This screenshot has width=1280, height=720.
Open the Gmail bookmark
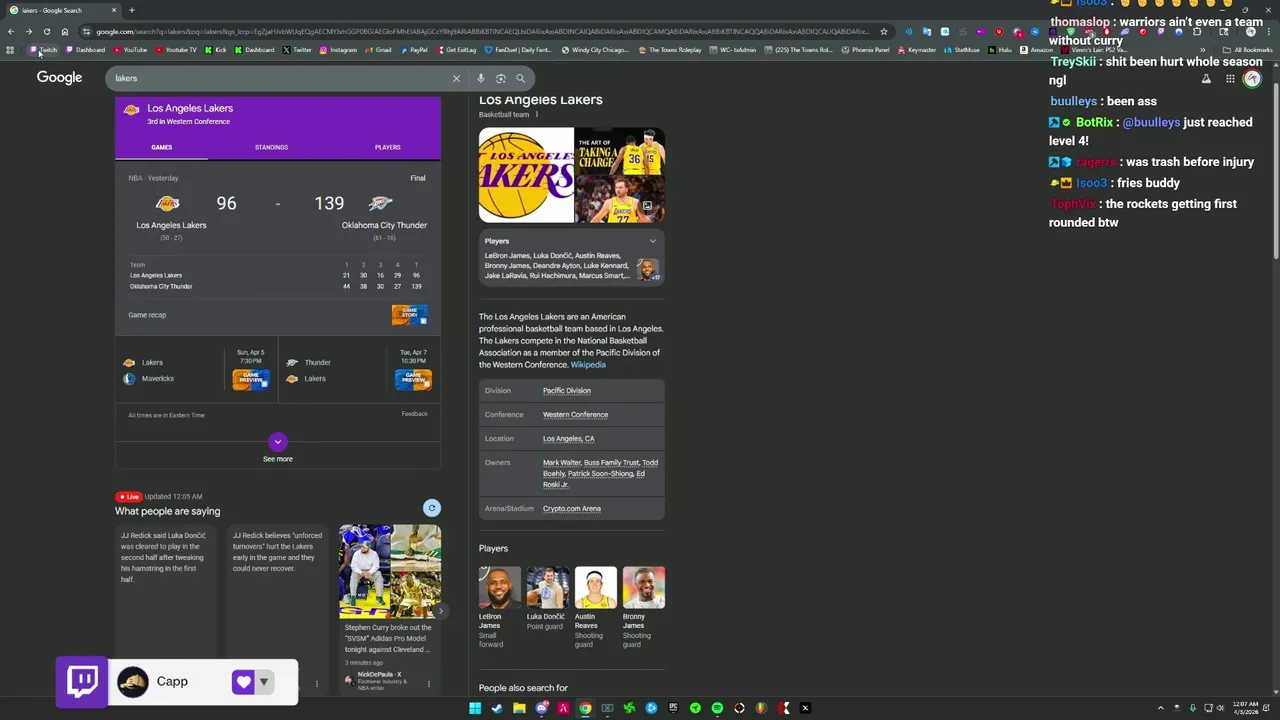click(379, 50)
